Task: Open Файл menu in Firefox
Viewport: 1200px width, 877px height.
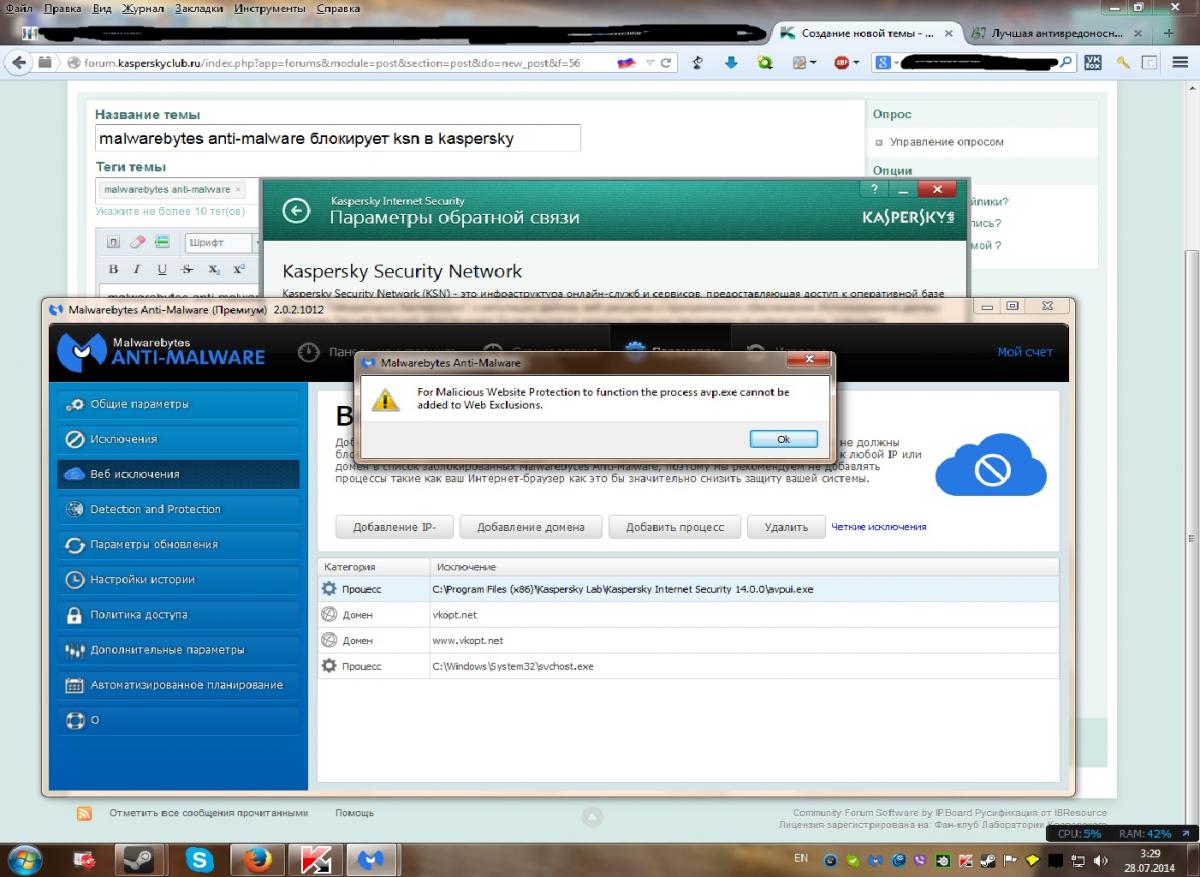Action: 19,7
